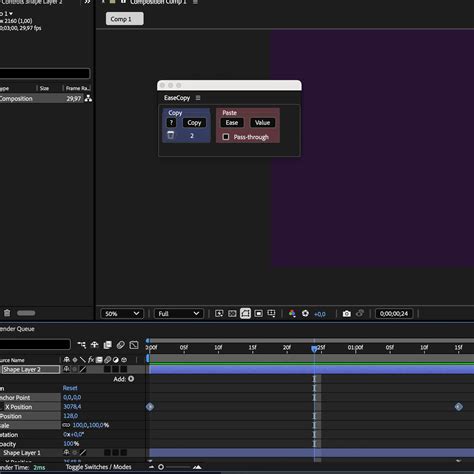Toggle the shy layers icon in timeline header
474x474 pixels.
coord(95,345)
